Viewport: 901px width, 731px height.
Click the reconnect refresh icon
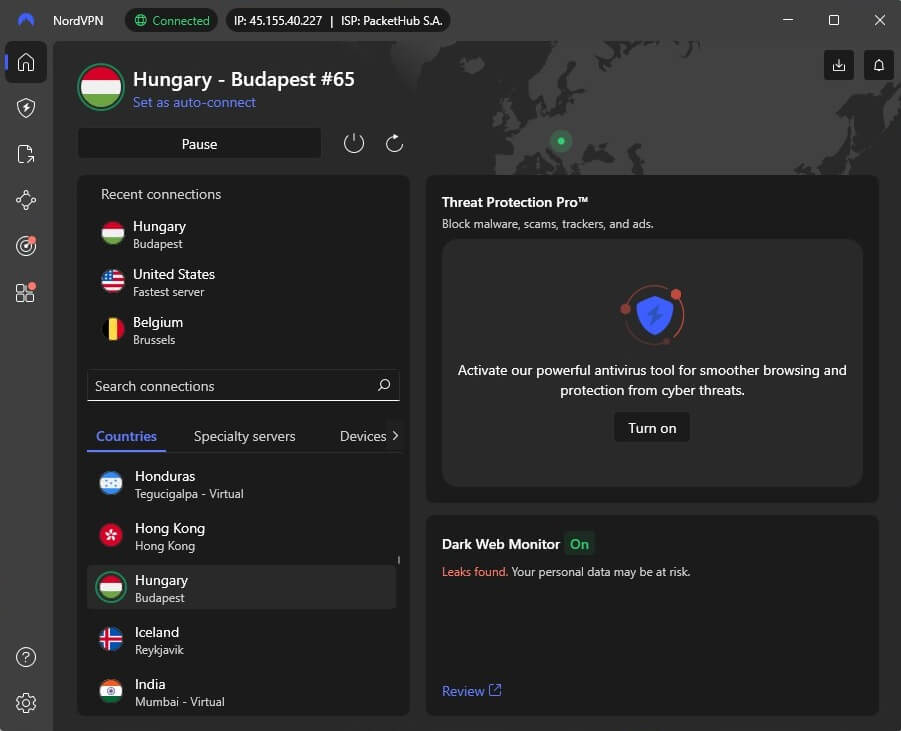pos(394,143)
